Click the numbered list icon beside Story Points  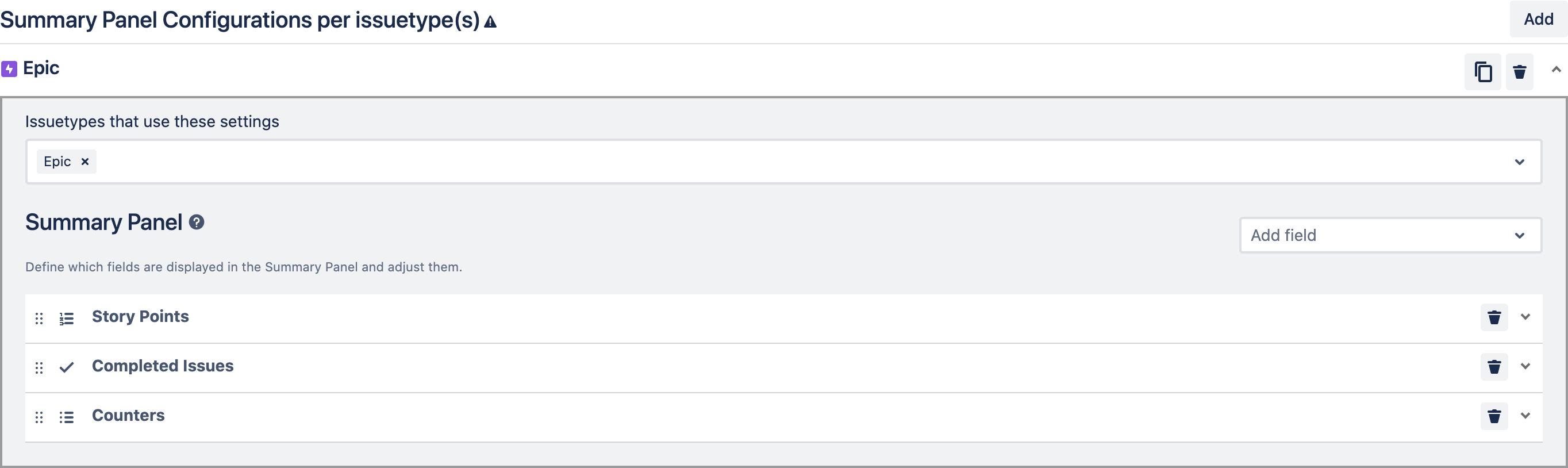coord(66,318)
